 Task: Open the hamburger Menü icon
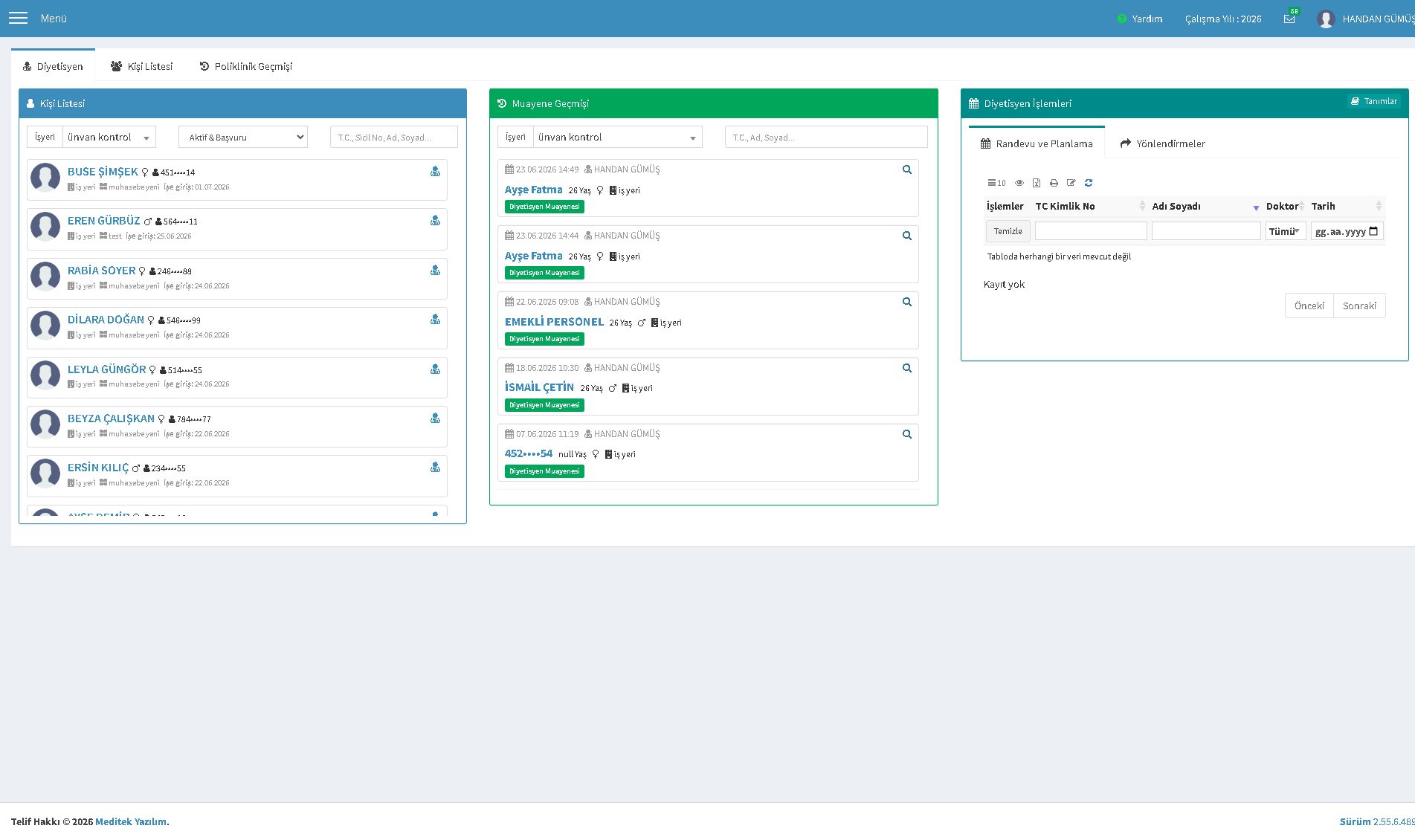pyautogui.click(x=18, y=18)
